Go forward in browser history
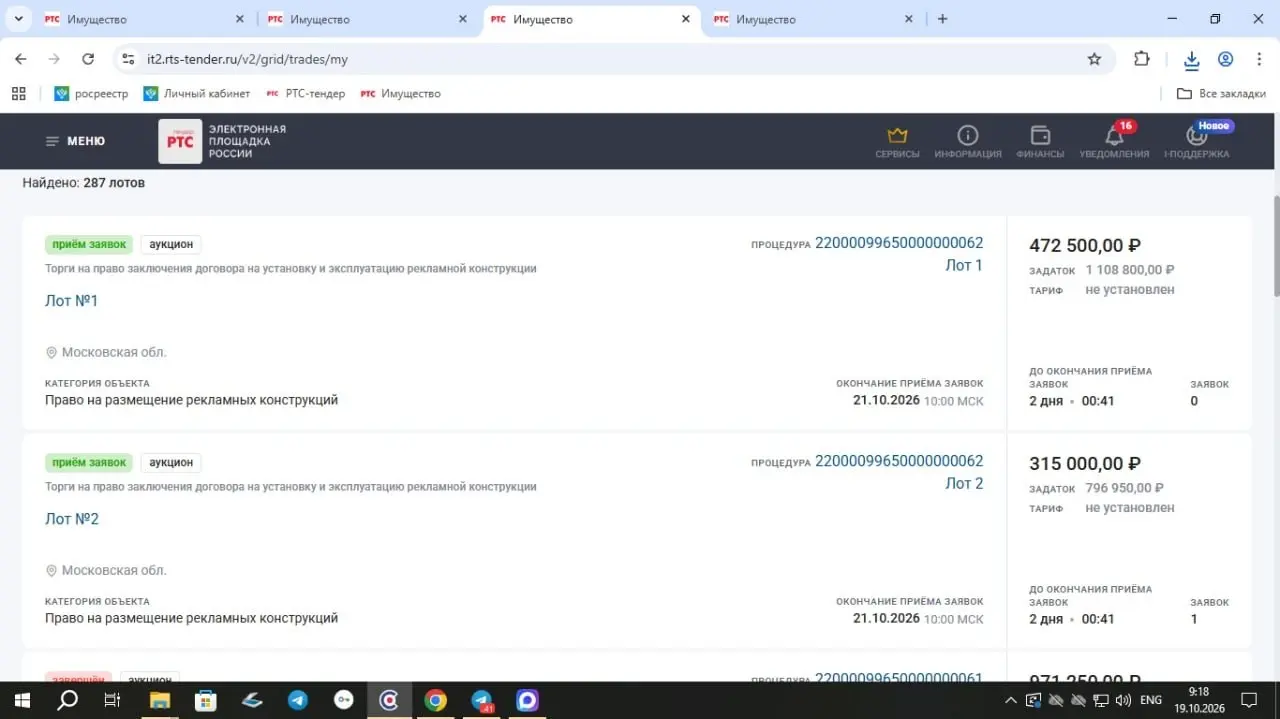Screen dimensions: 1280x719 pyautogui.click(x=54, y=59)
